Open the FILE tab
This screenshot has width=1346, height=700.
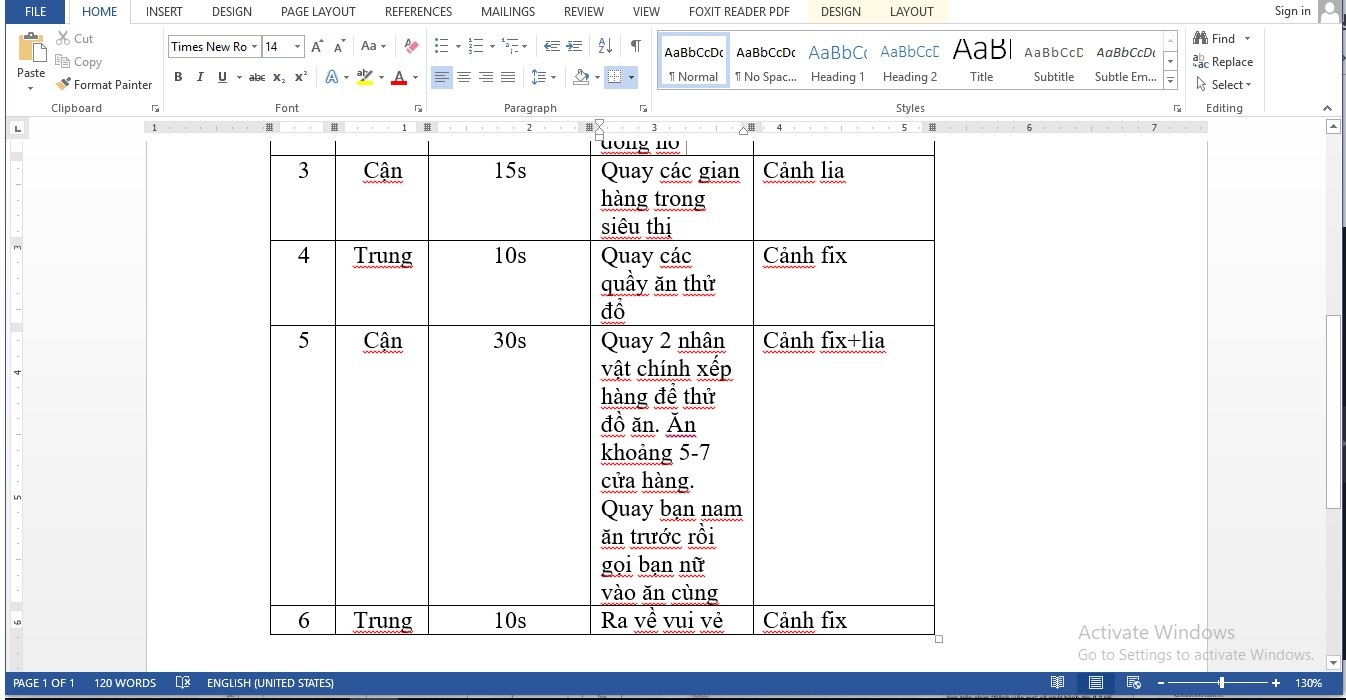tap(35, 12)
